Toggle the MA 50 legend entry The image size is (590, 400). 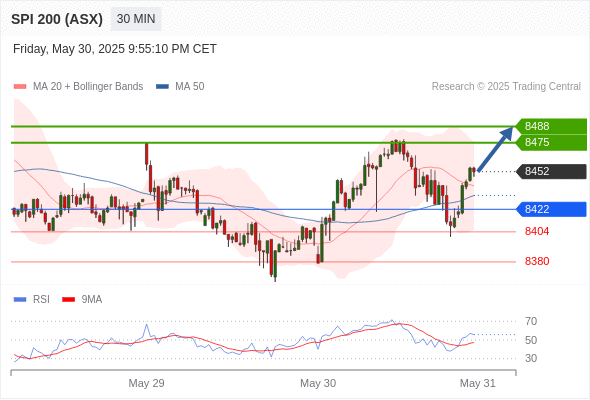180,87
